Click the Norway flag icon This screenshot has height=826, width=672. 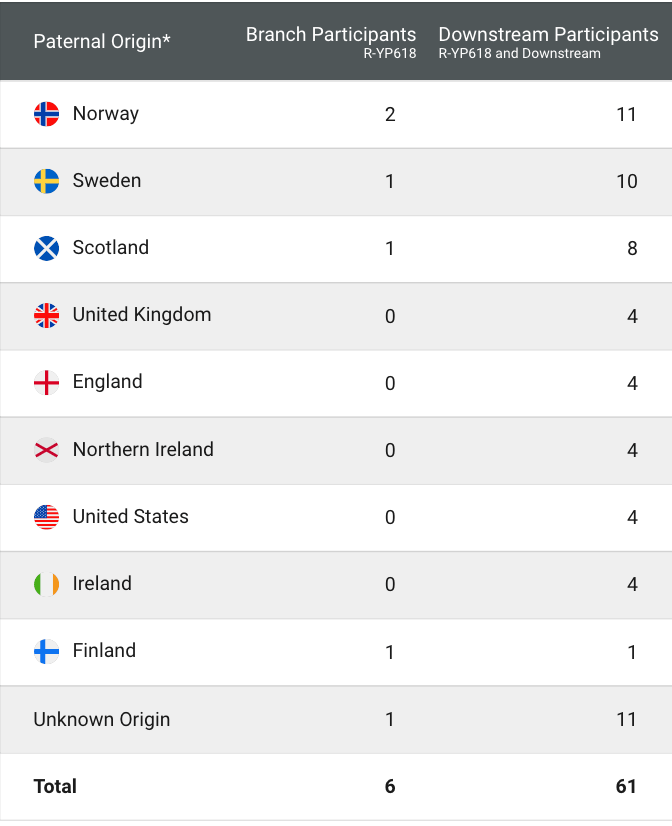pyautogui.click(x=46, y=114)
